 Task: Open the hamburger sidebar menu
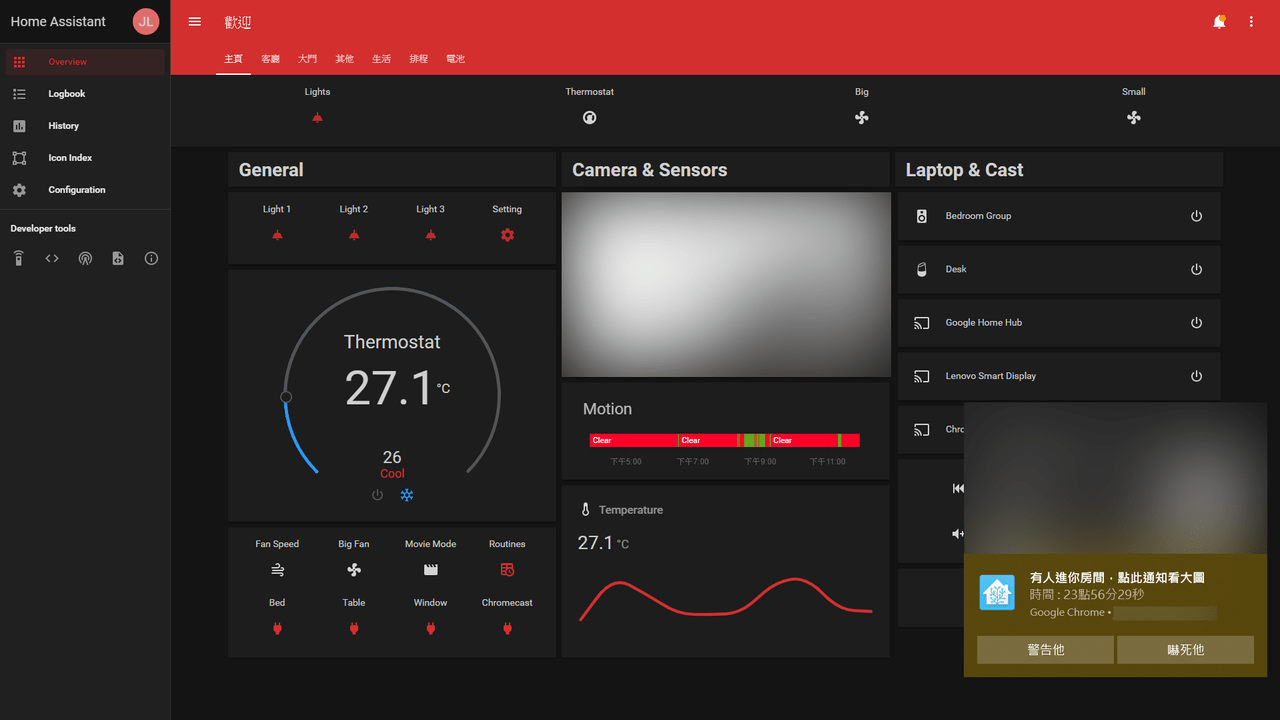[195, 22]
